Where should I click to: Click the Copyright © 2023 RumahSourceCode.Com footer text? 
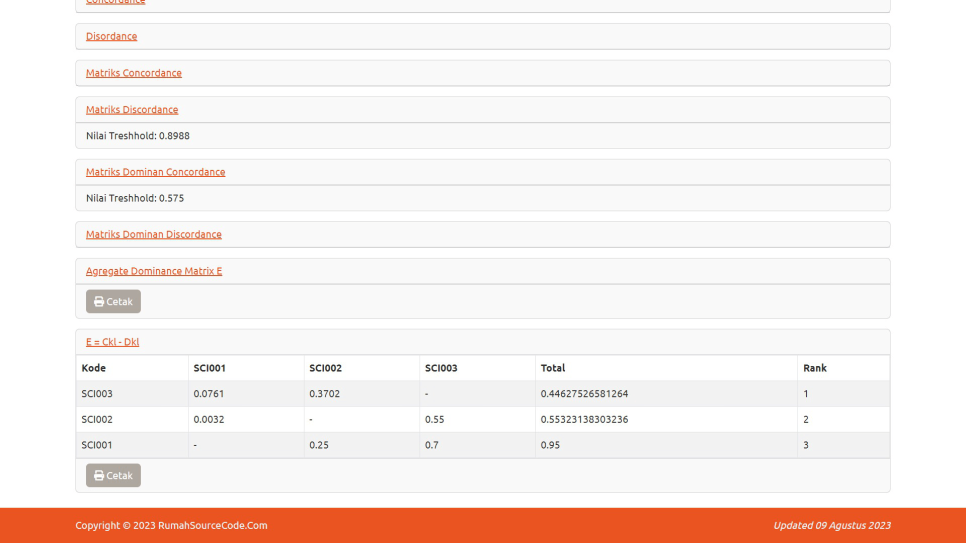(171, 526)
